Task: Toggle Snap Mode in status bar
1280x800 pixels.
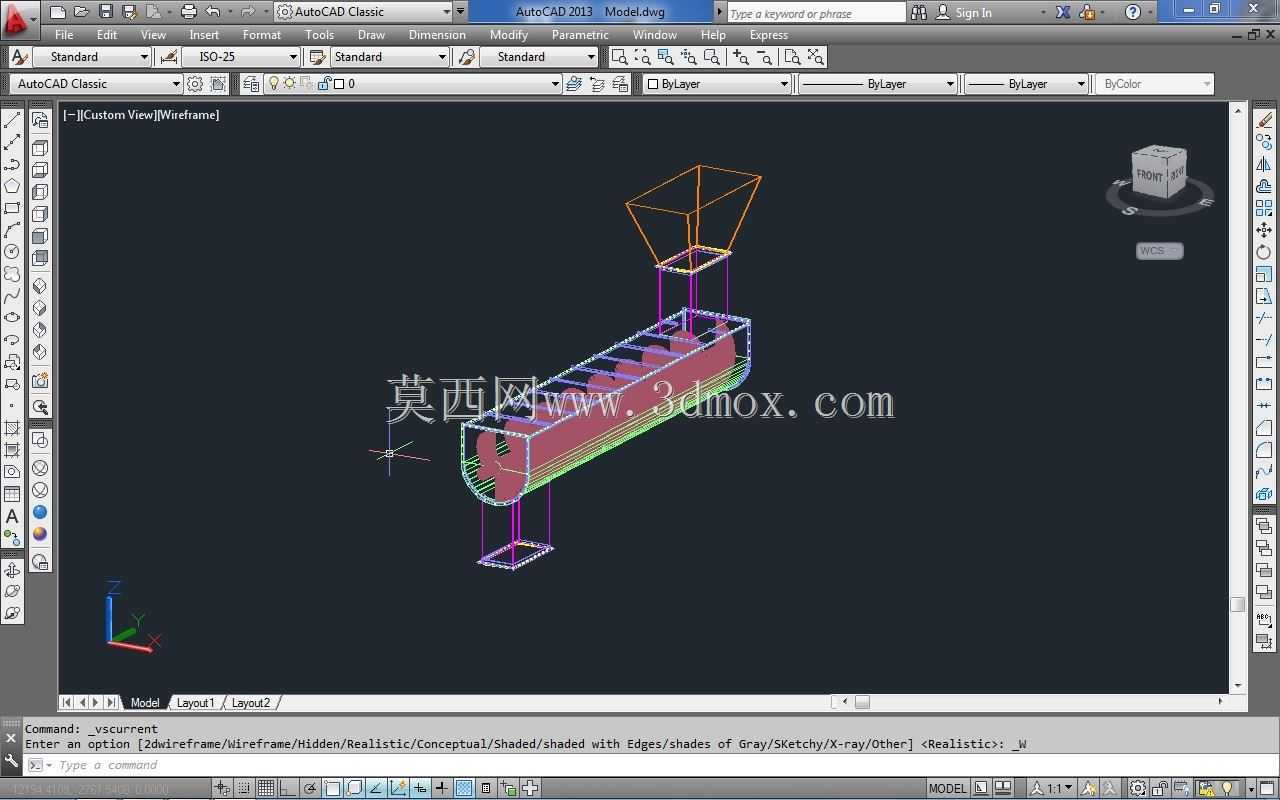Action: (x=244, y=788)
